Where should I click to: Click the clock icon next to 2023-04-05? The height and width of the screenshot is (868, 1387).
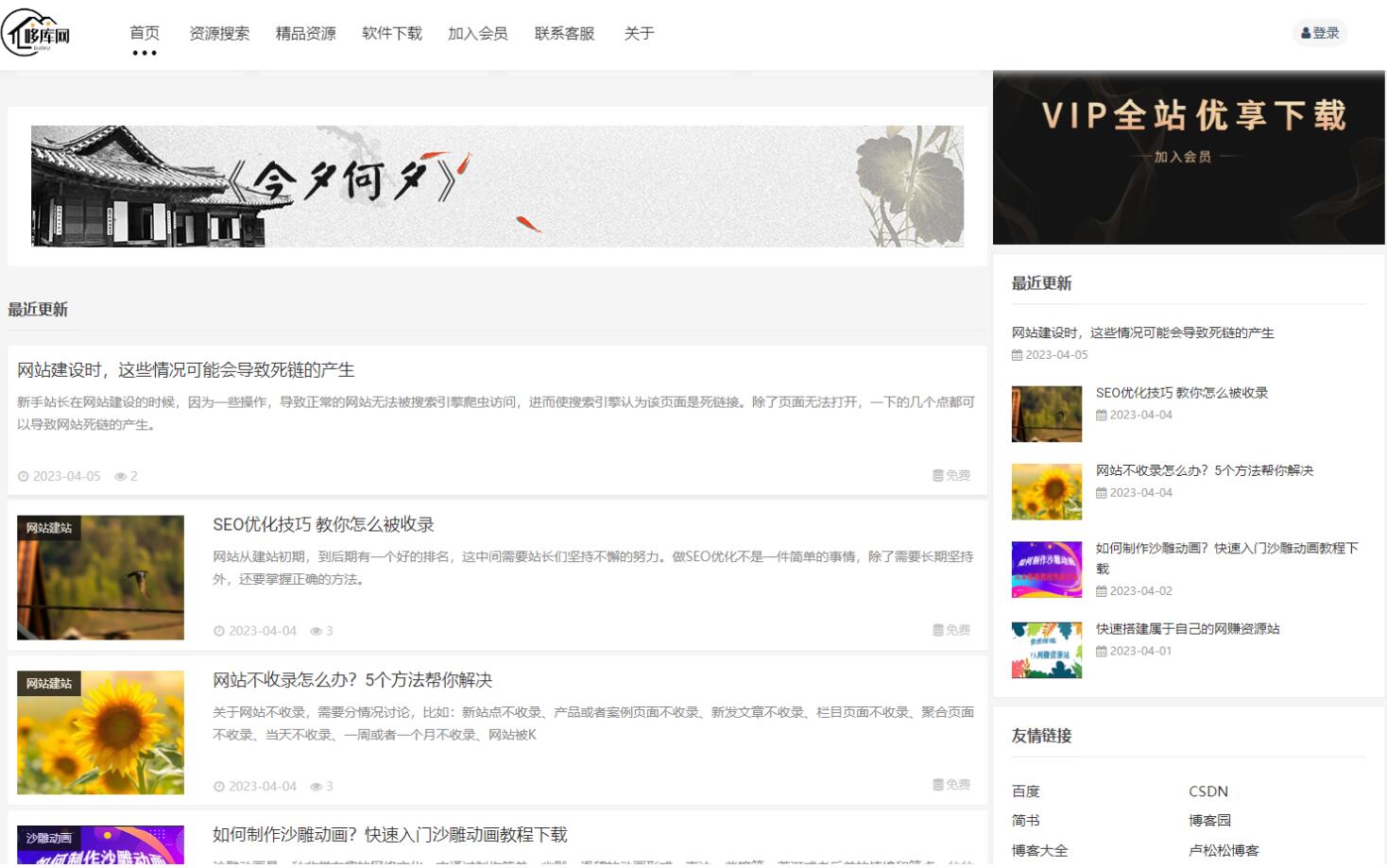[24, 476]
